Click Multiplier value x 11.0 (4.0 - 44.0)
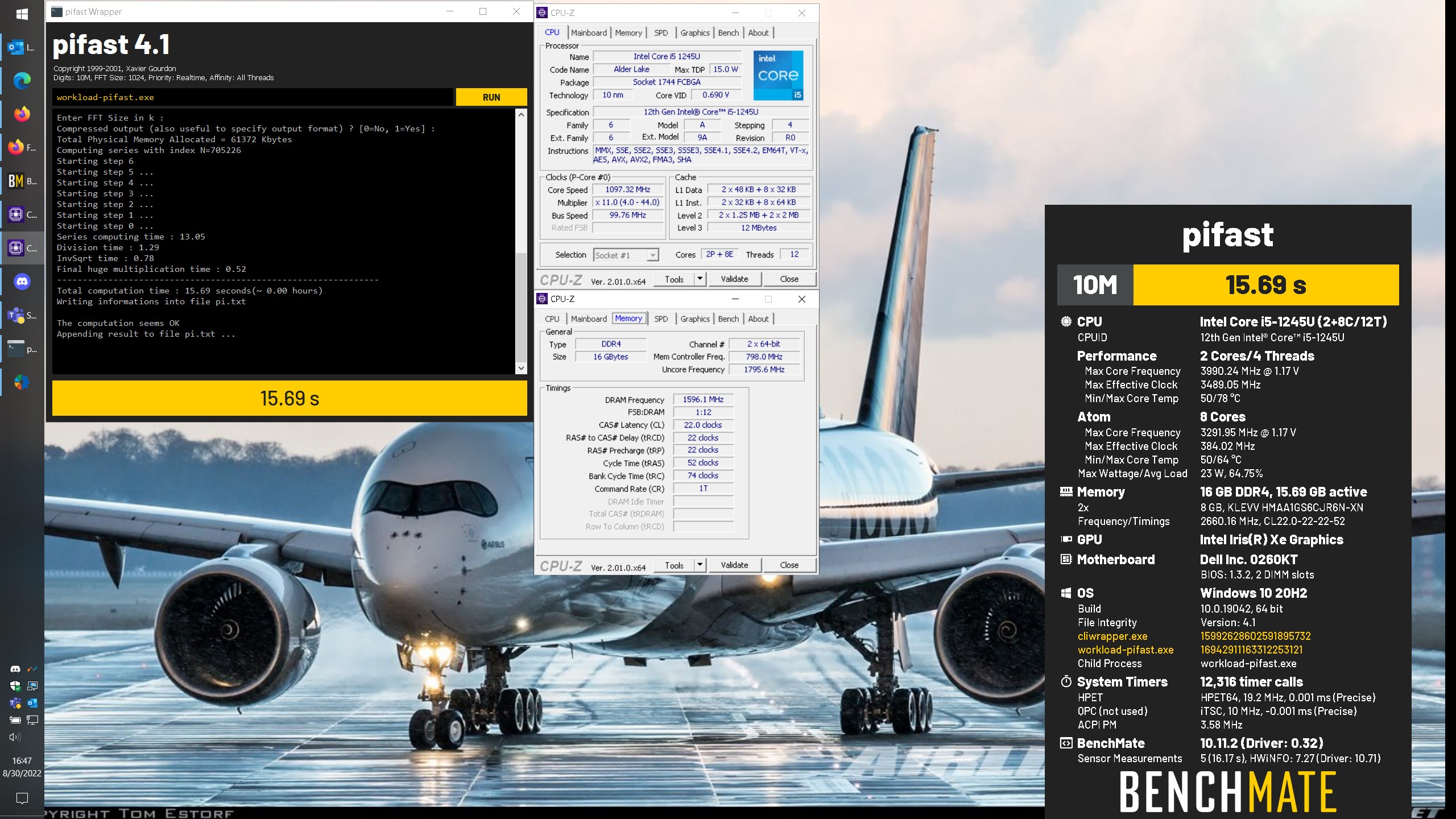This screenshot has height=819, width=1456. pos(628,202)
